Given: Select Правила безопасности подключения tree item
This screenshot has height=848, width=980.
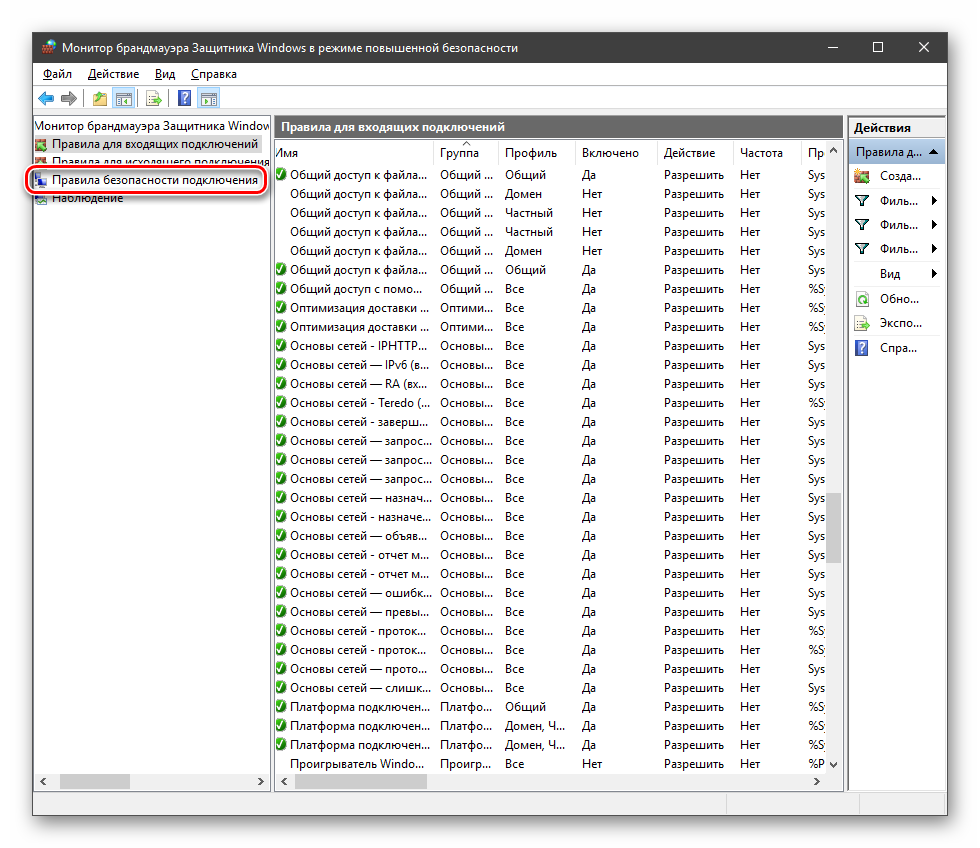Looking at the screenshot, I should point(154,180).
